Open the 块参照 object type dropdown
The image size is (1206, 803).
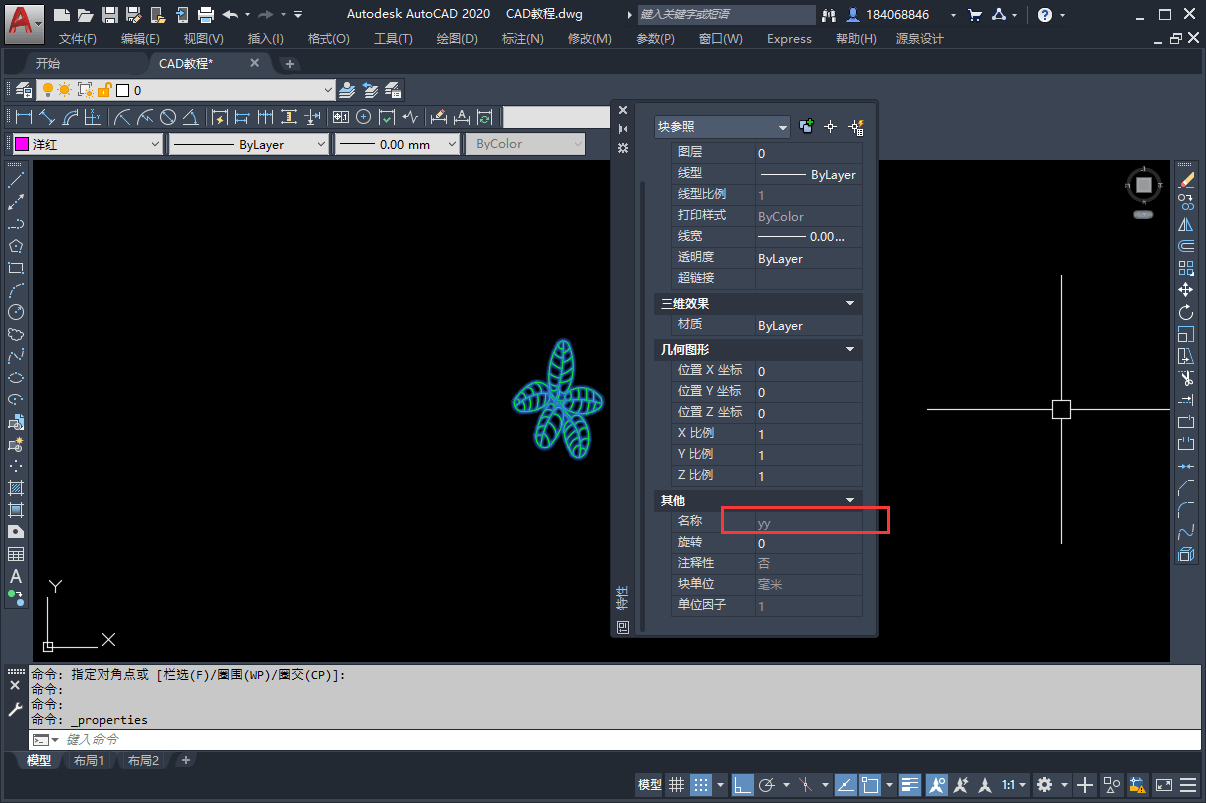[722, 127]
